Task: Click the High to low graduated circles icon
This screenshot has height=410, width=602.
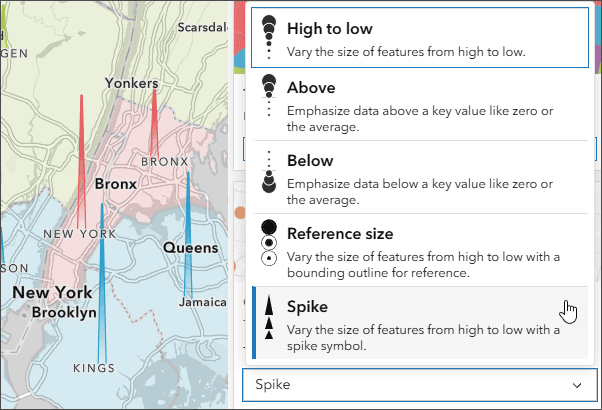Action: 267,38
